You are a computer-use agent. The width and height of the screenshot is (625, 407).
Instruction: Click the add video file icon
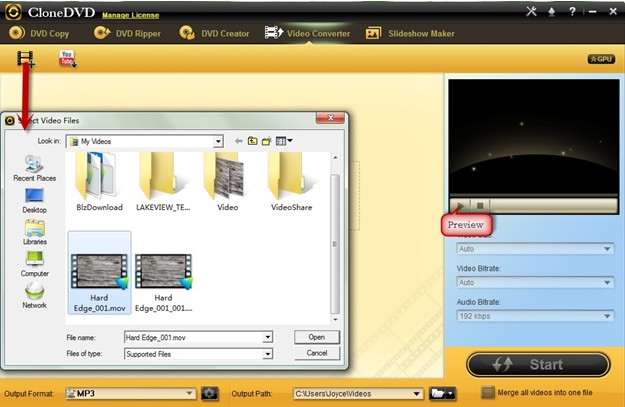pos(26,59)
